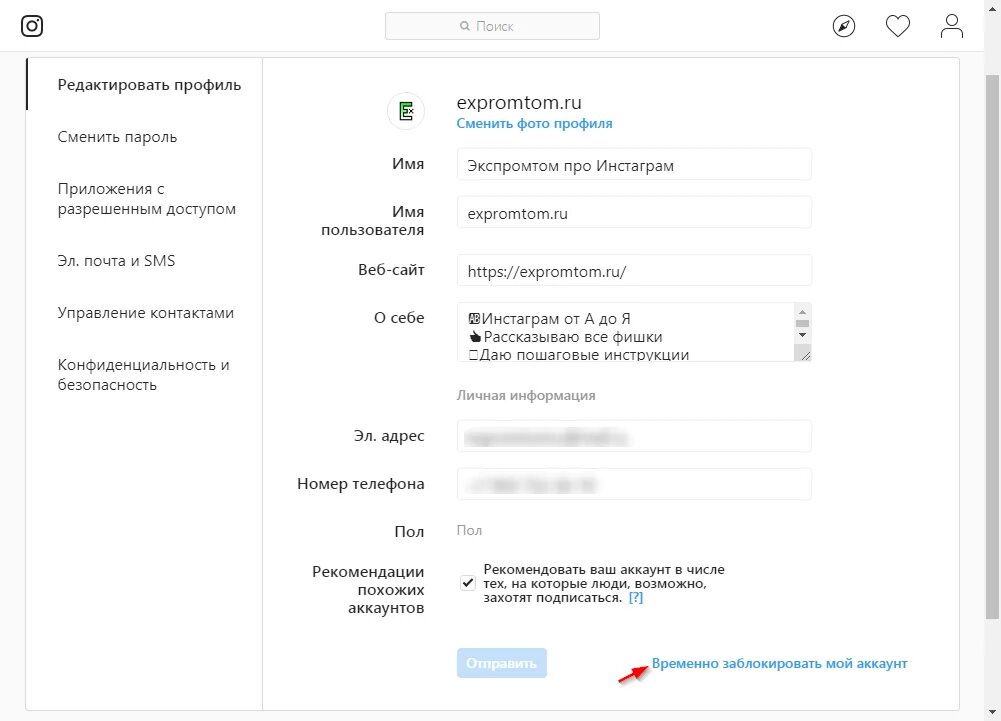Screen dimensions: 1001x721
Task: Open the Сменить пароль section
Action: [117, 137]
